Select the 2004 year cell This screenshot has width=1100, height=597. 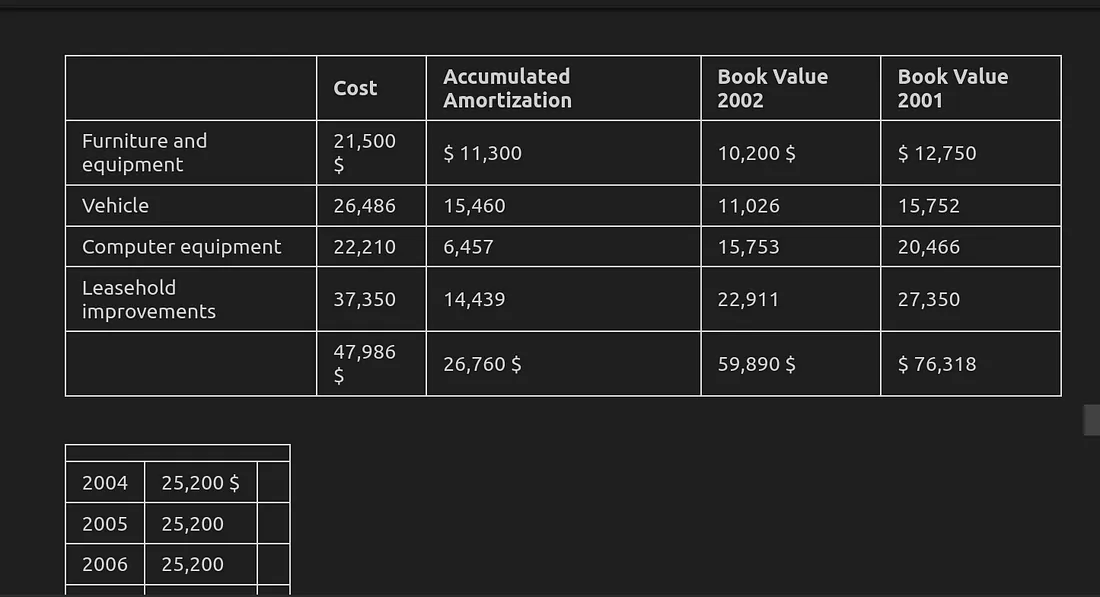pos(105,483)
